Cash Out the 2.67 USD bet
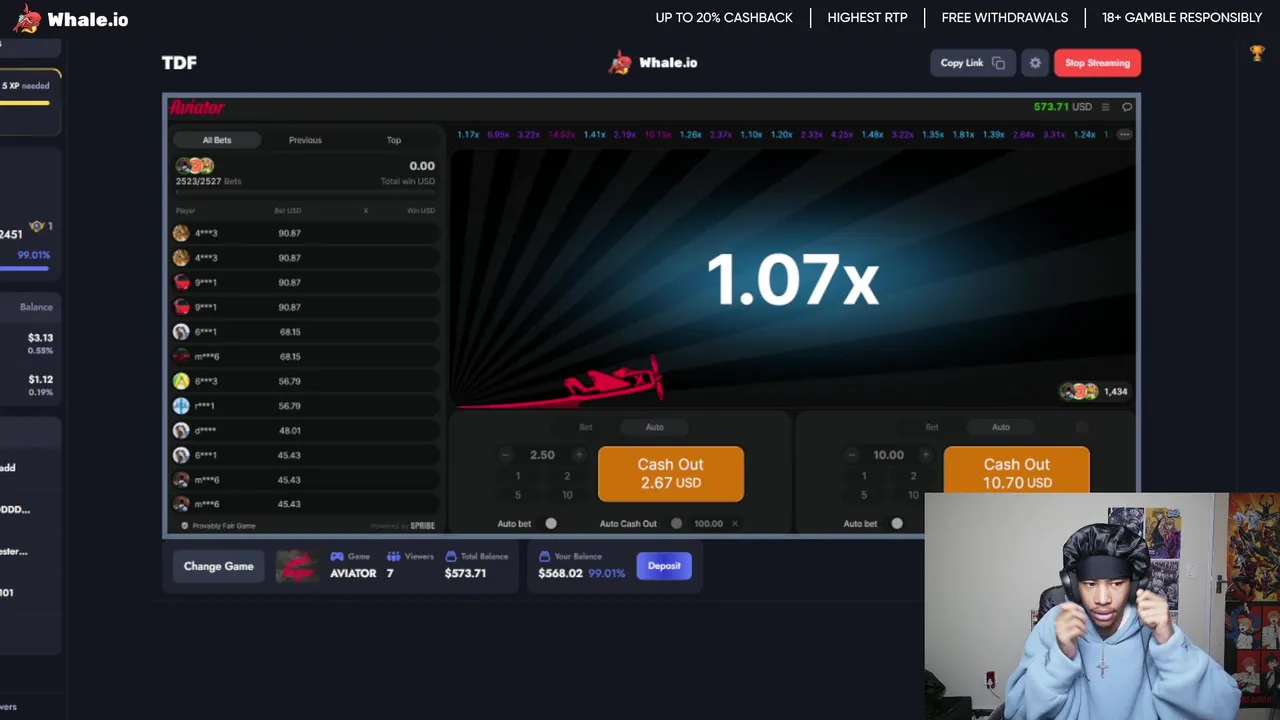This screenshot has height=720, width=1280. tap(671, 473)
